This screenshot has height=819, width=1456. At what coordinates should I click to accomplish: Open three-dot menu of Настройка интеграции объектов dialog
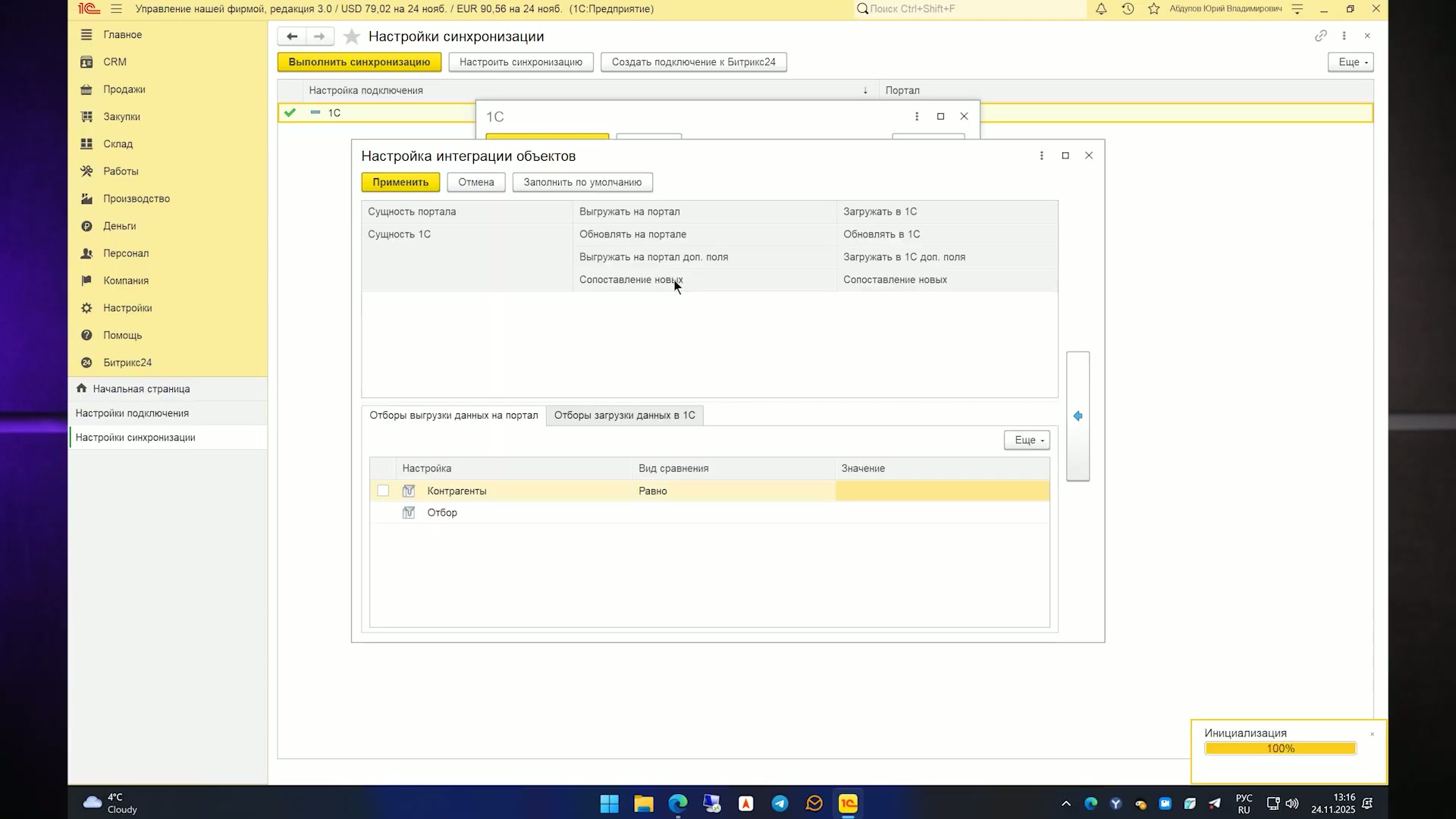click(1041, 155)
